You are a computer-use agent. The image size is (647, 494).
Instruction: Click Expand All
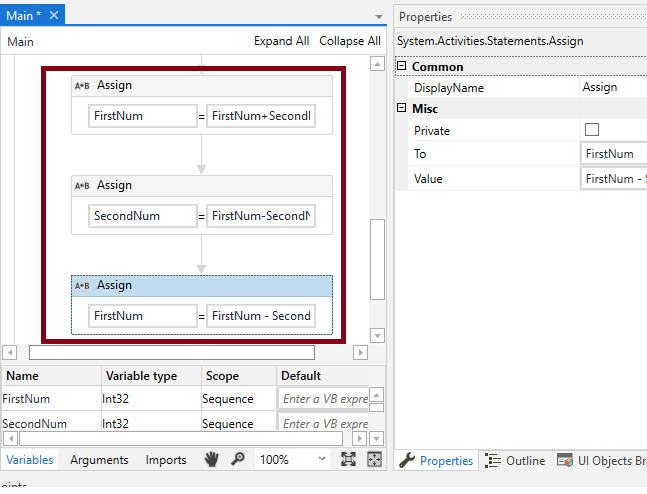click(281, 41)
